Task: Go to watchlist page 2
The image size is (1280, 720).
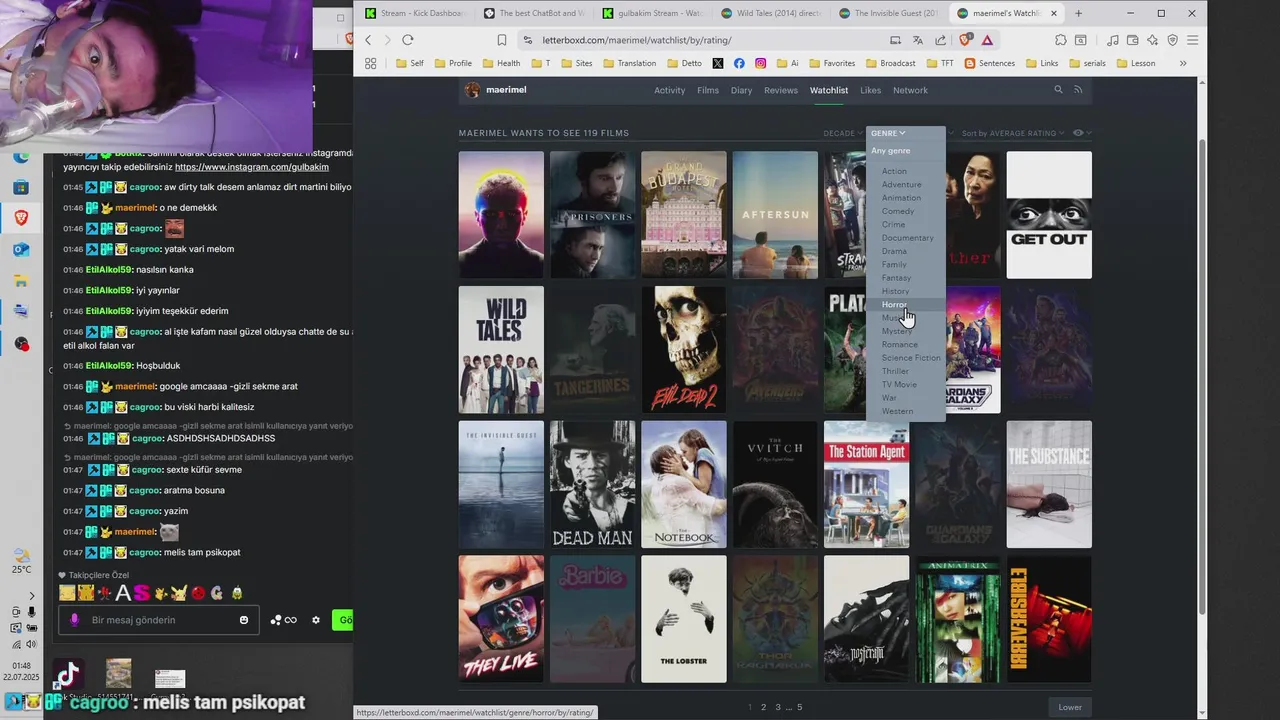Action: tap(763, 707)
